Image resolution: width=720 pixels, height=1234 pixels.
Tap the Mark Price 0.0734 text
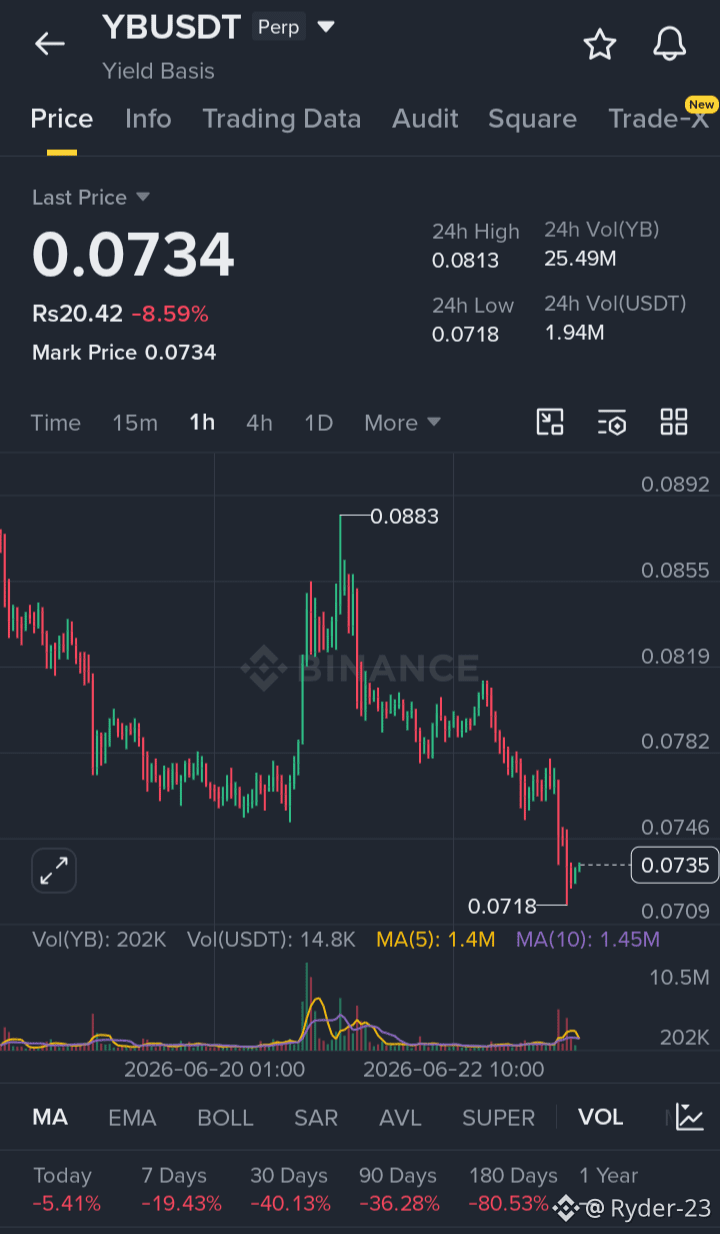tap(124, 352)
